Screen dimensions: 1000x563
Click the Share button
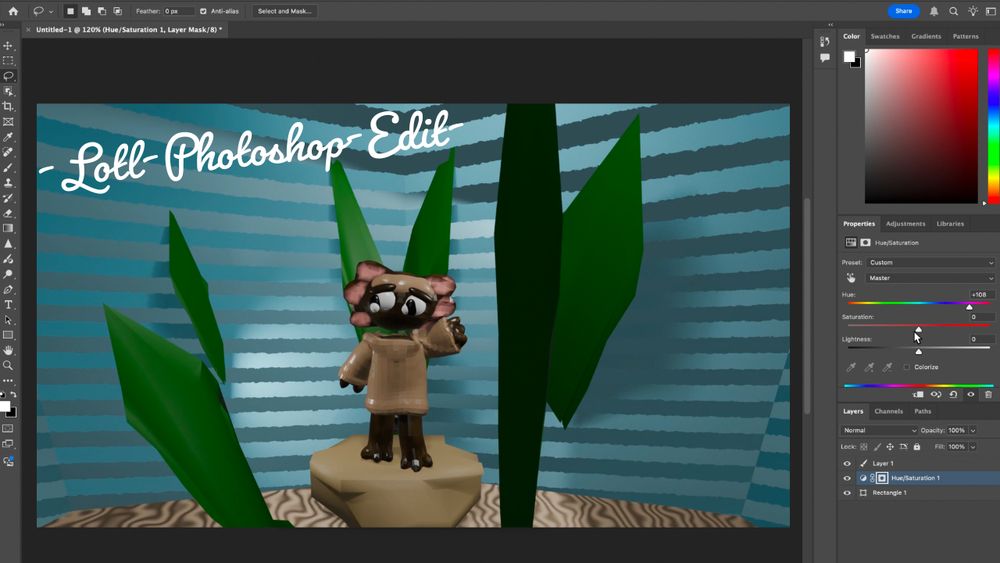point(904,11)
